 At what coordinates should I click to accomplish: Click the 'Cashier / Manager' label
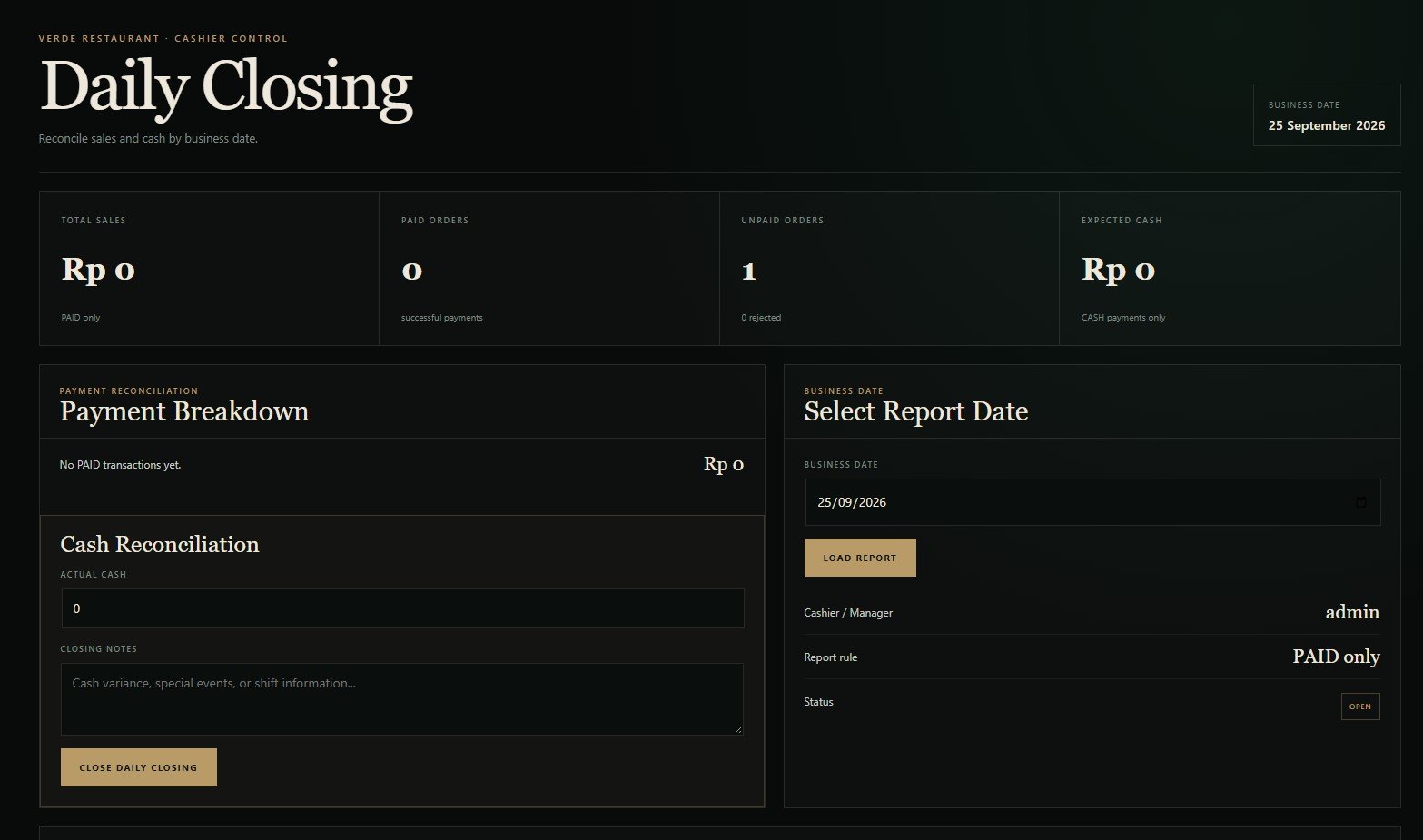(x=848, y=613)
